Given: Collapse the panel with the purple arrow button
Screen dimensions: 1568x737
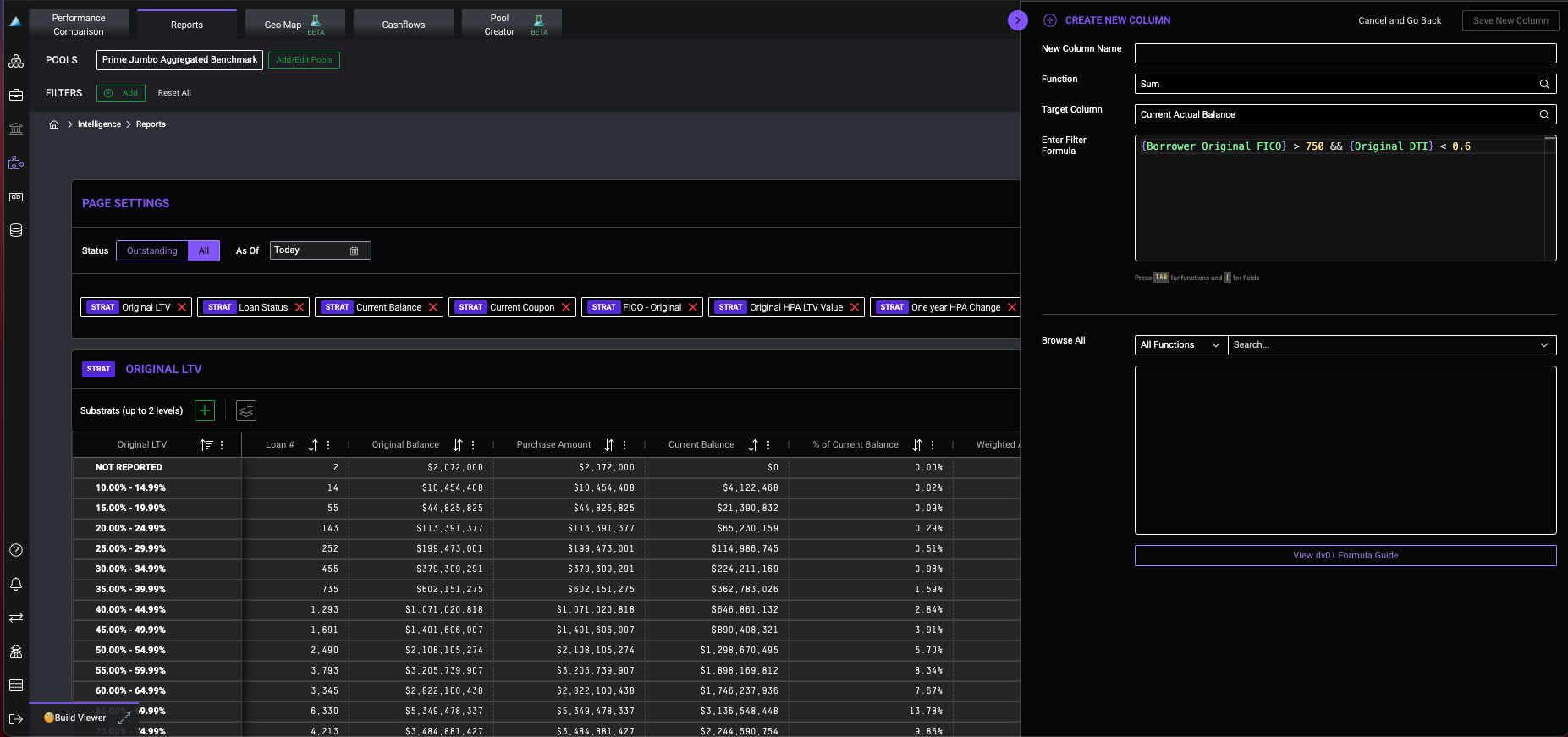Looking at the screenshot, I should click(x=1018, y=20).
